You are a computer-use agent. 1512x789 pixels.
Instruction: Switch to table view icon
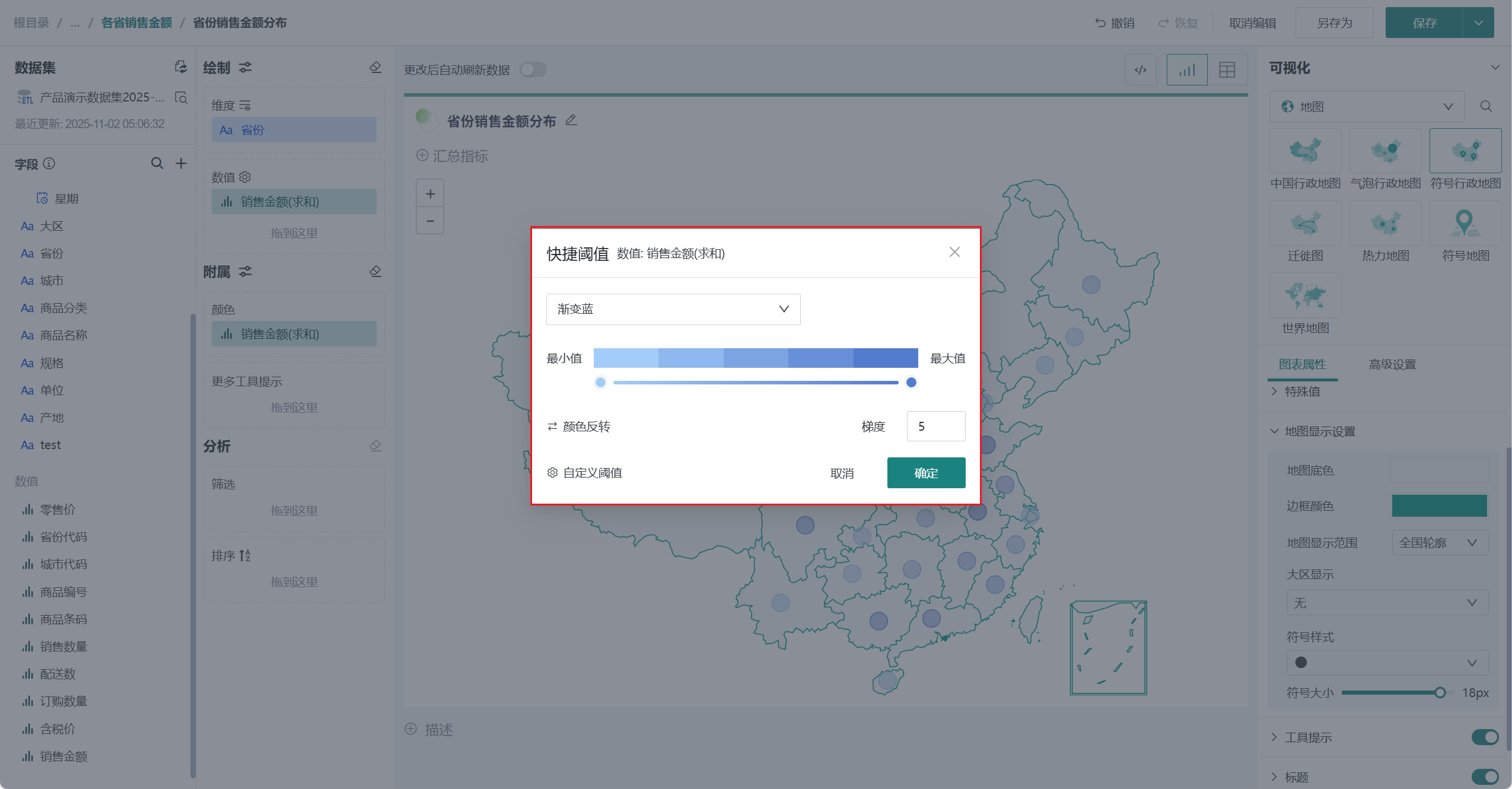click(1227, 70)
